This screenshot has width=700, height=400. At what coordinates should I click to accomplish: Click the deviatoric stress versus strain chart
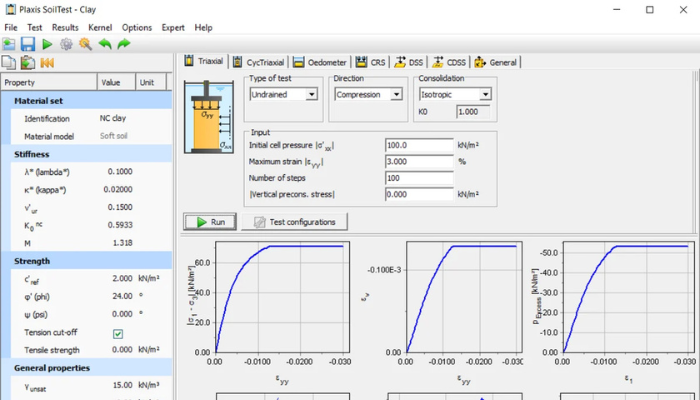coord(283,297)
